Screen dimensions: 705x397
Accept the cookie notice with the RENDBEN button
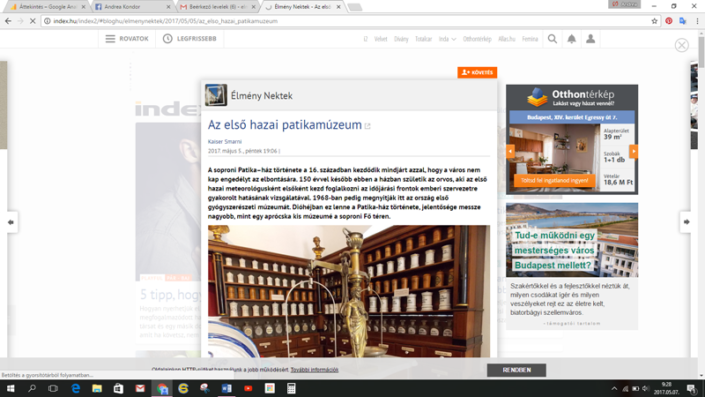[517, 370]
